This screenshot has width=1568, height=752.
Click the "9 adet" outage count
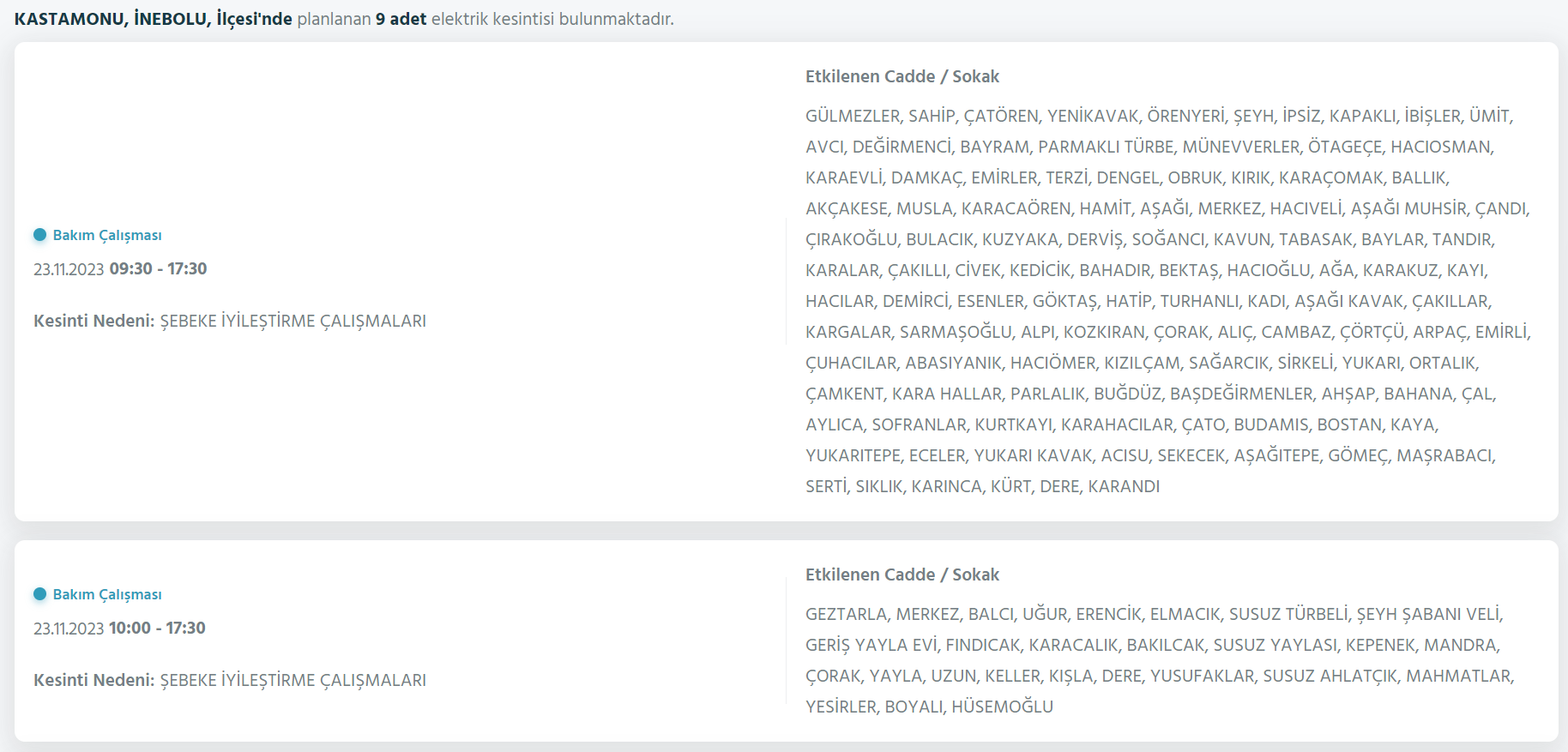tap(401, 19)
